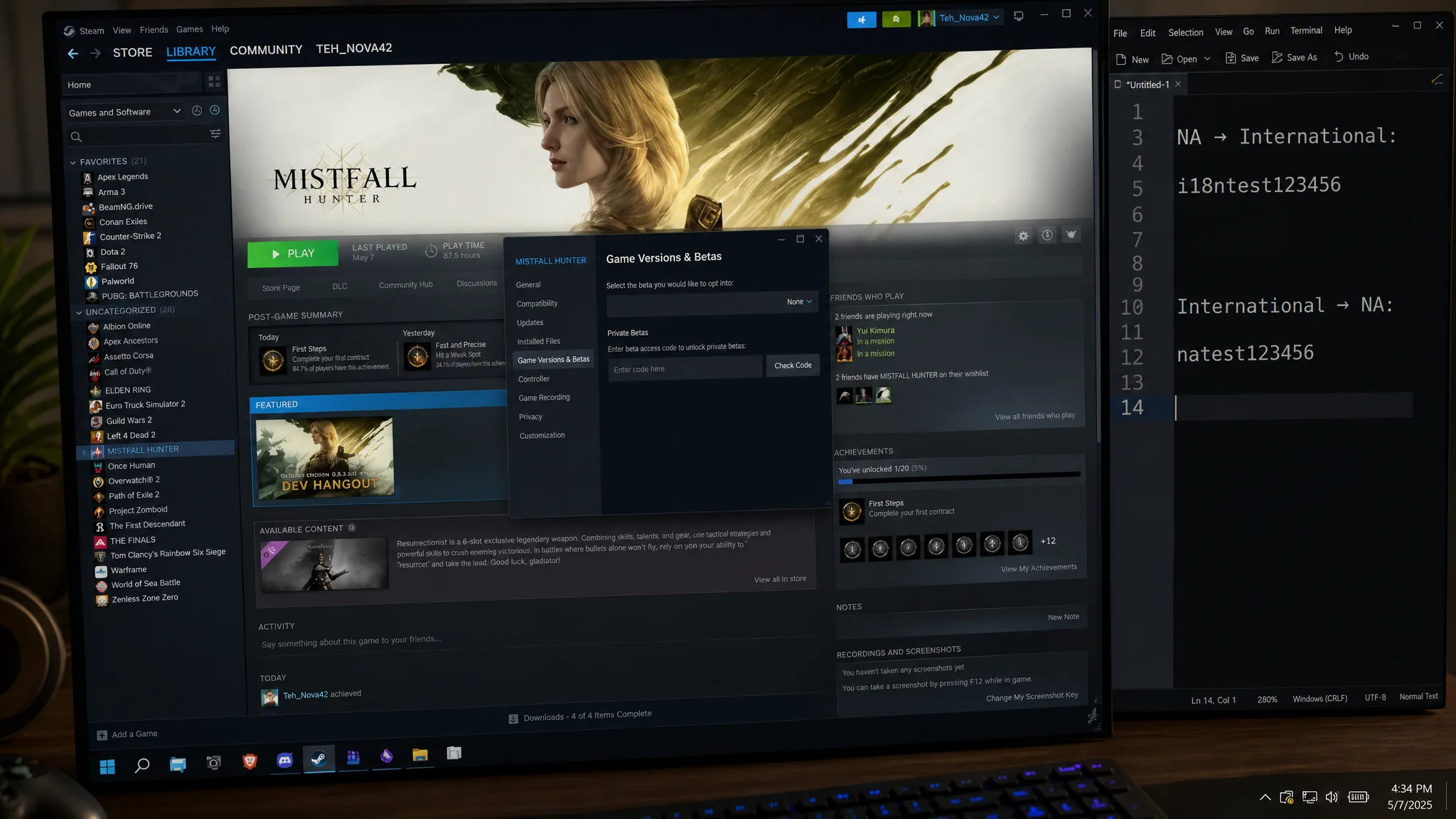Click friend Yui Kimura in Friends Who Play
This screenshot has height=819, width=1456.
coord(875,331)
